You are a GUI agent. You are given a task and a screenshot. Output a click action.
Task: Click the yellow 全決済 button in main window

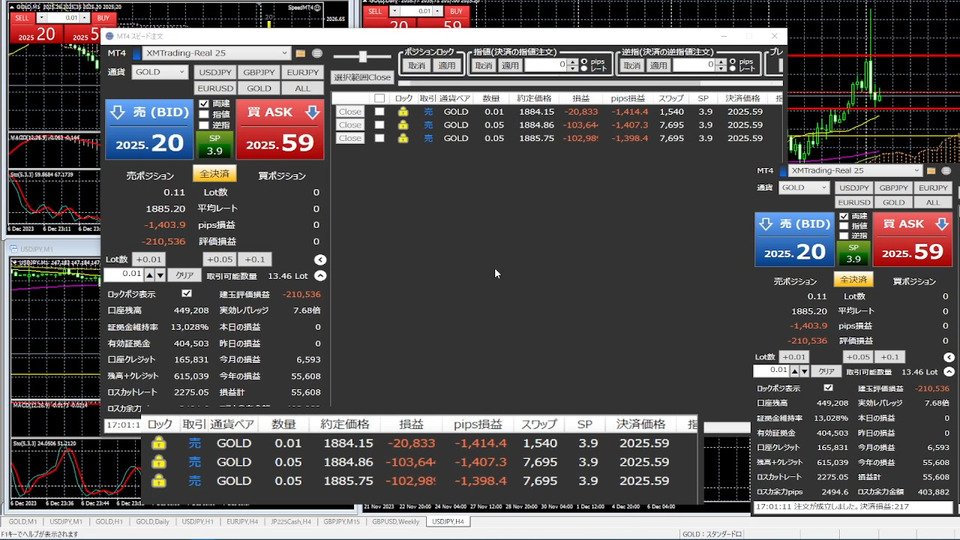(x=214, y=174)
